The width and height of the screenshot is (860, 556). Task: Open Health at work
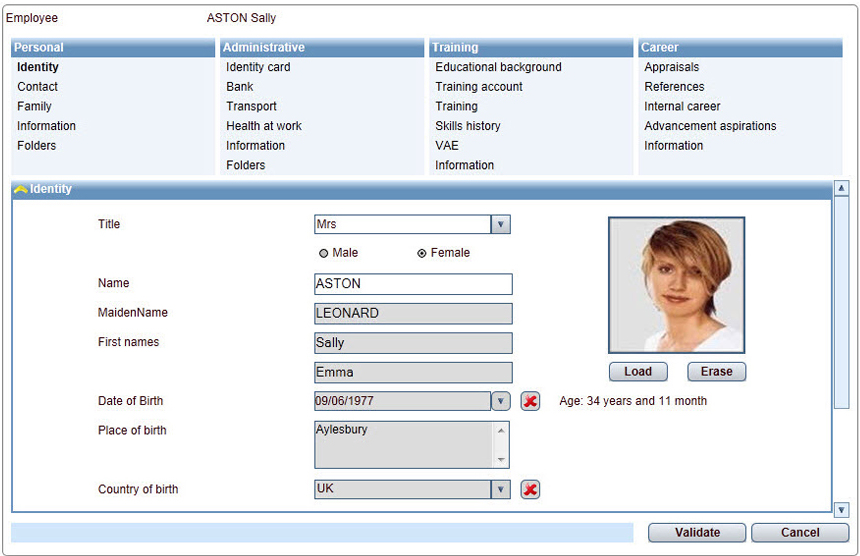pos(264,126)
